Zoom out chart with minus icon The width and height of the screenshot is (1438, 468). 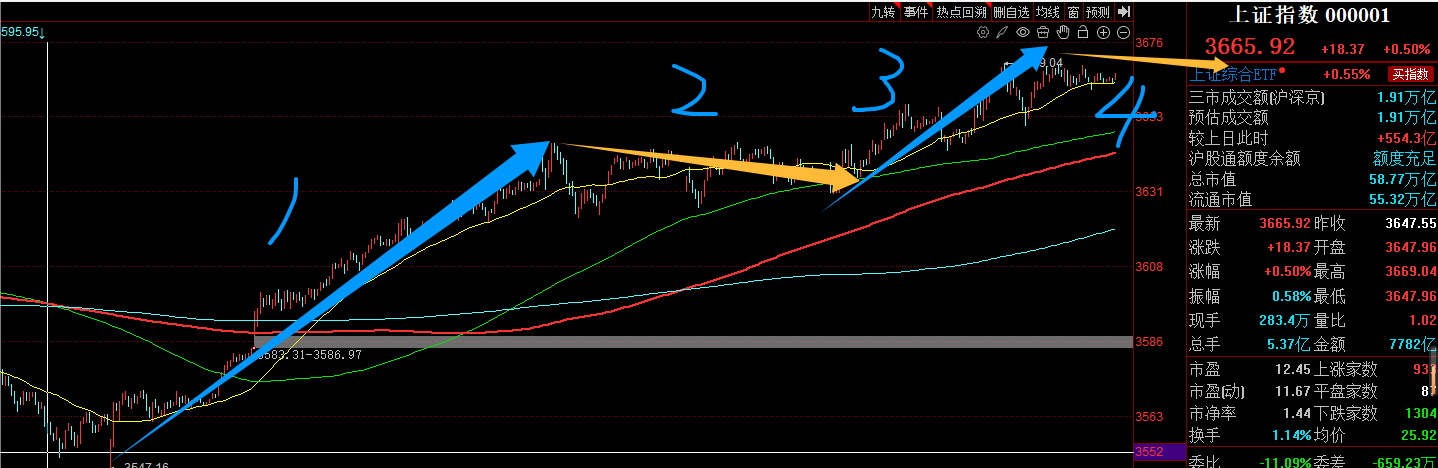[x=1123, y=33]
